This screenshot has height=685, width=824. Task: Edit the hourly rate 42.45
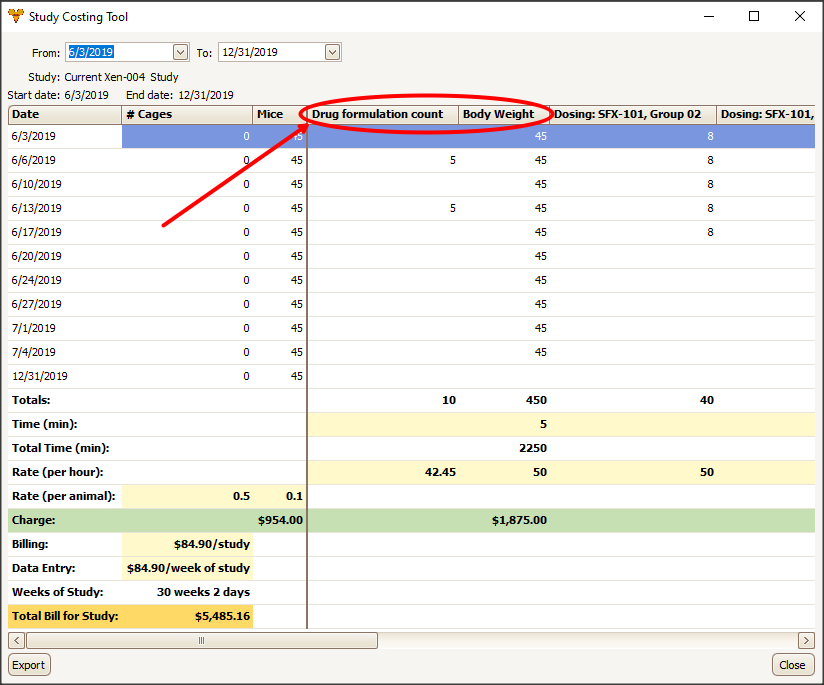tap(440, 472)
